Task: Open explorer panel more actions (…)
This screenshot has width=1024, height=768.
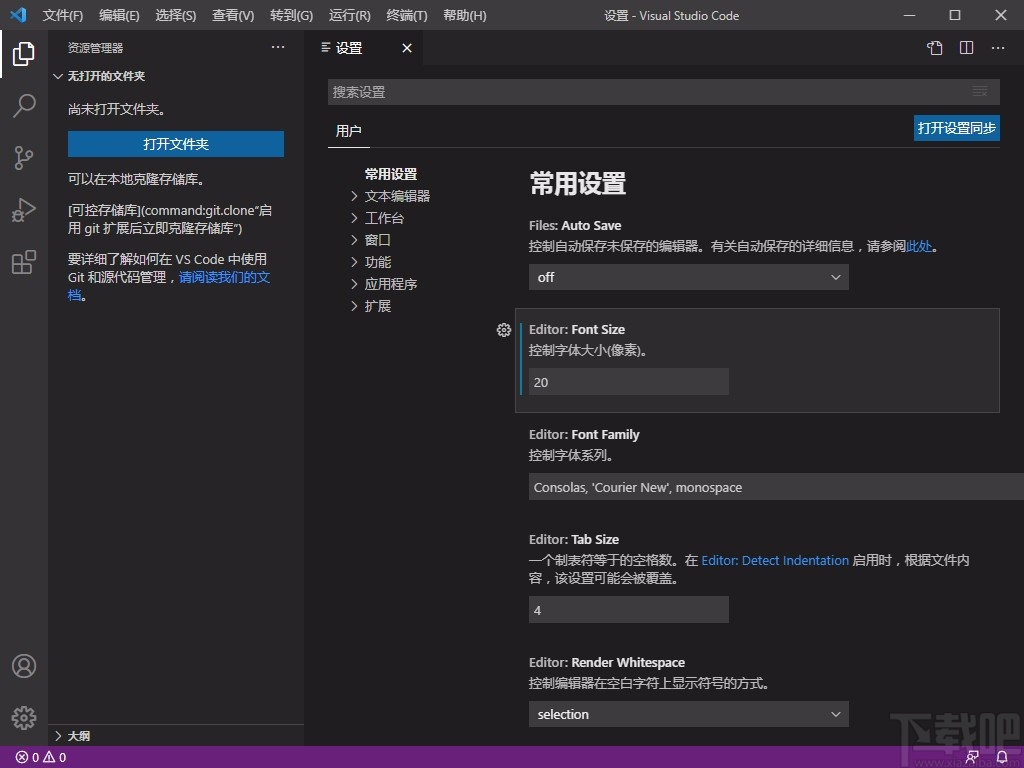Action: pos(278,47)
